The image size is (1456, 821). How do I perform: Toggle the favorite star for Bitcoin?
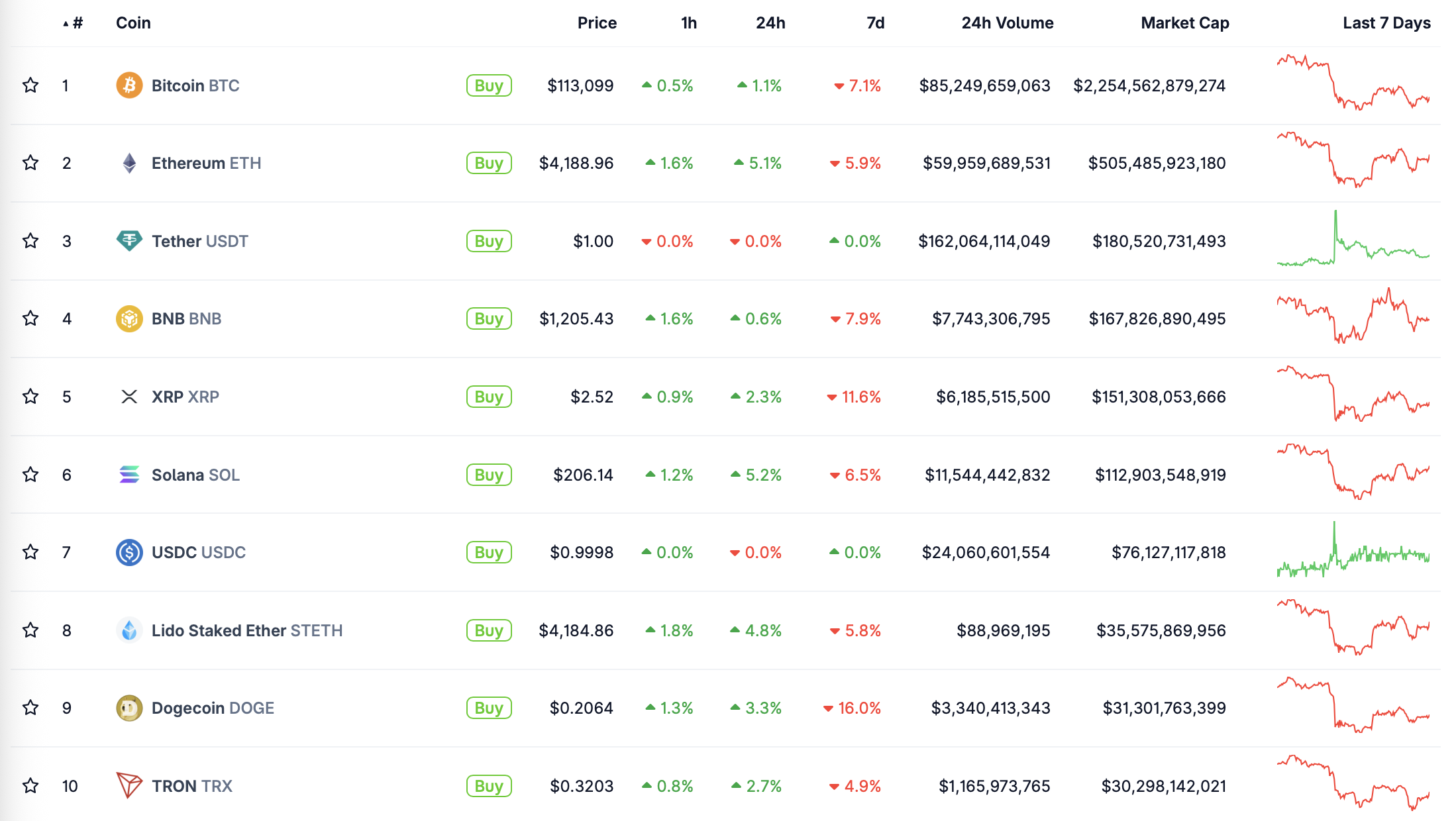pyautogui.click(x=30, y=85)
